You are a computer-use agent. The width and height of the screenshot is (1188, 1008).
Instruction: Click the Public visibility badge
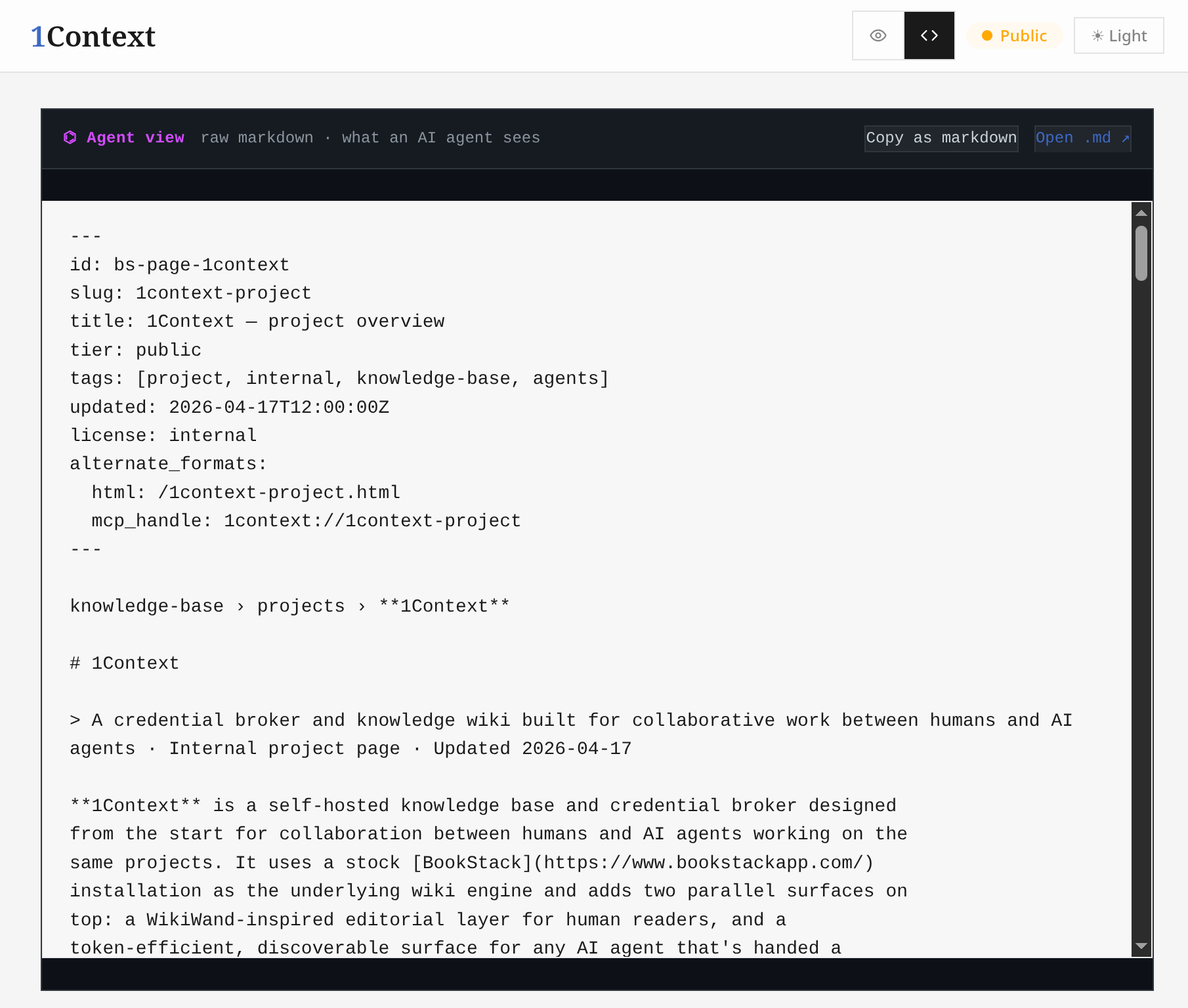[1013, 37]
